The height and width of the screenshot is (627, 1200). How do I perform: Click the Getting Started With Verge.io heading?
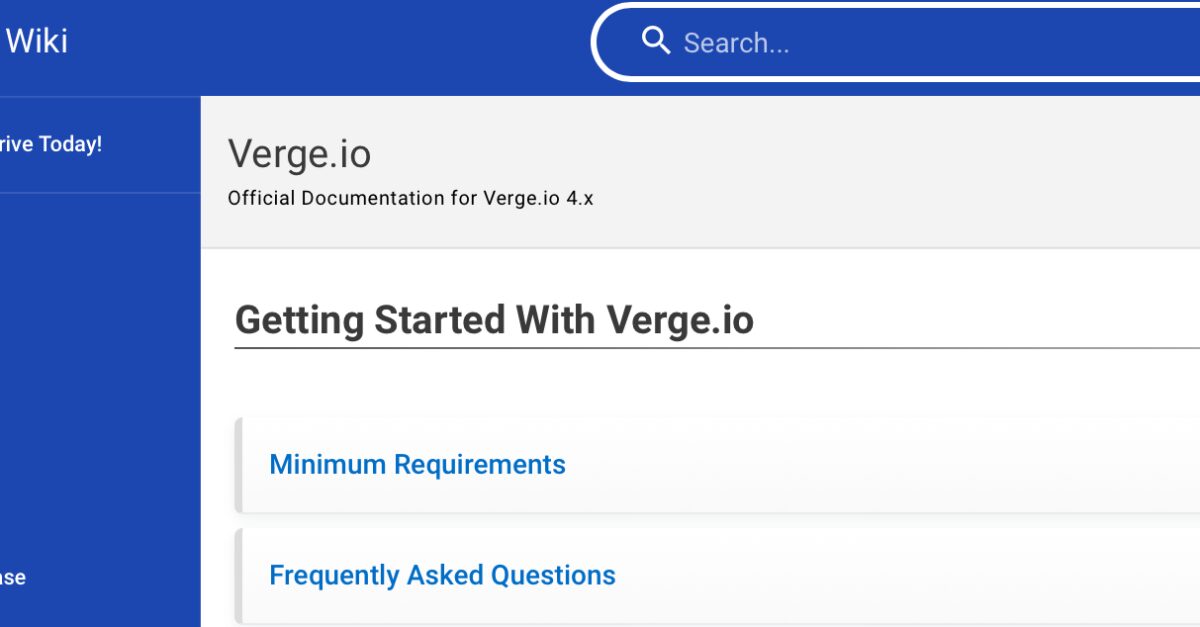coord(494,320)
